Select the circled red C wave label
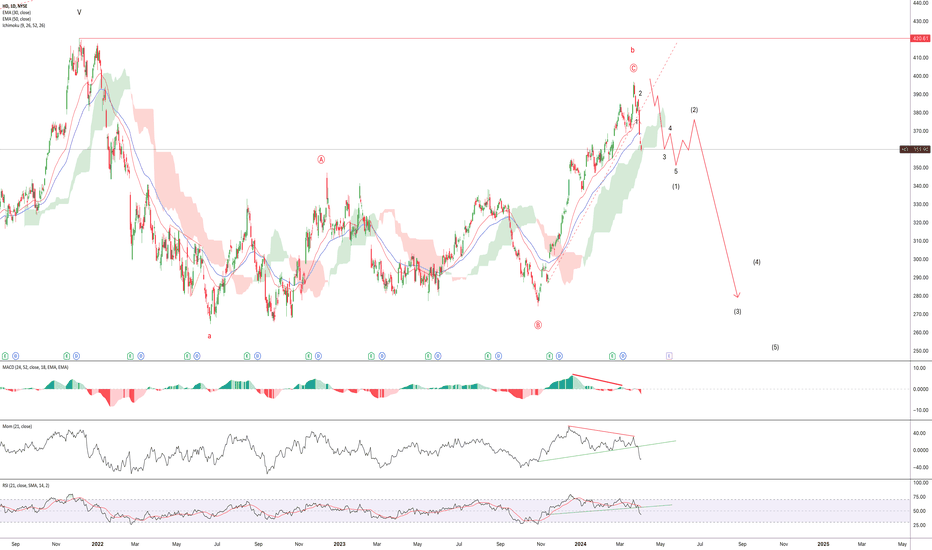The image size is (932, 550). click(x=634, y=68)
